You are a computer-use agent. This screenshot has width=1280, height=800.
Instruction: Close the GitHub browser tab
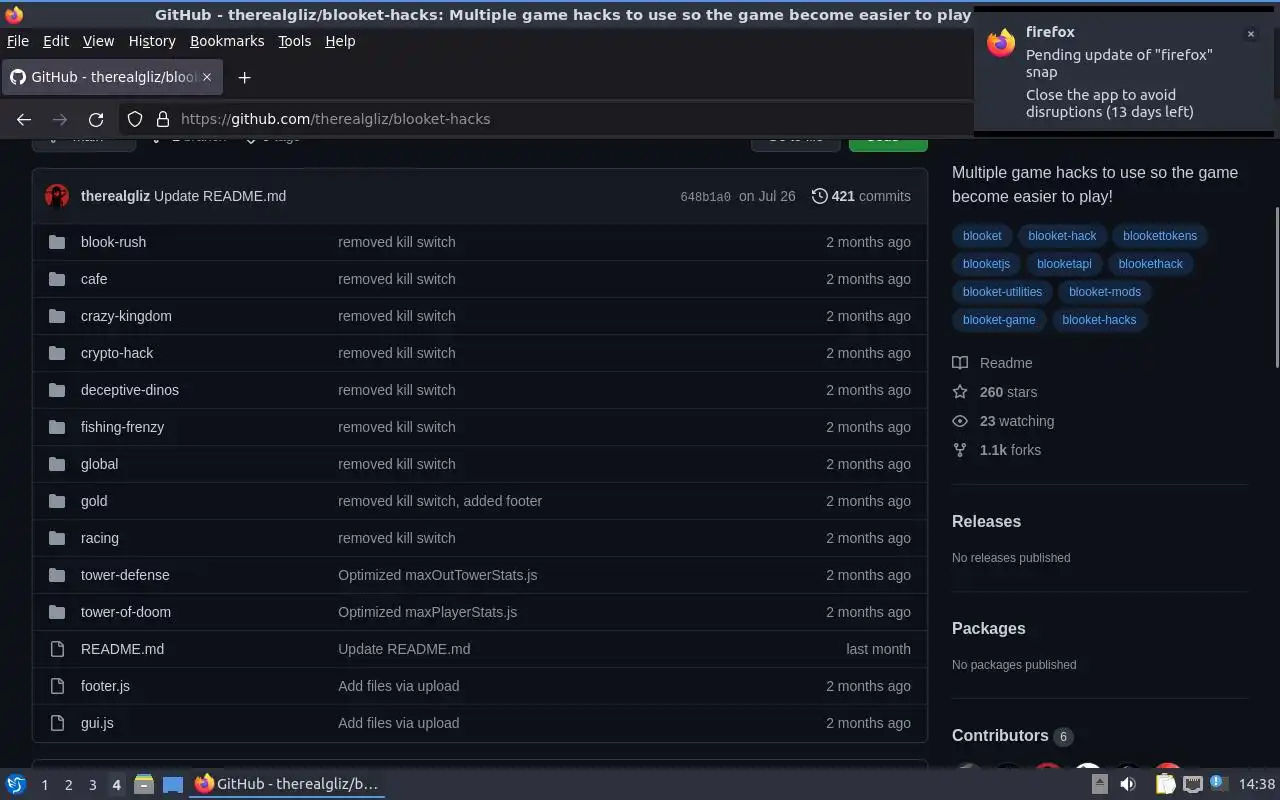tap(207, 77)
